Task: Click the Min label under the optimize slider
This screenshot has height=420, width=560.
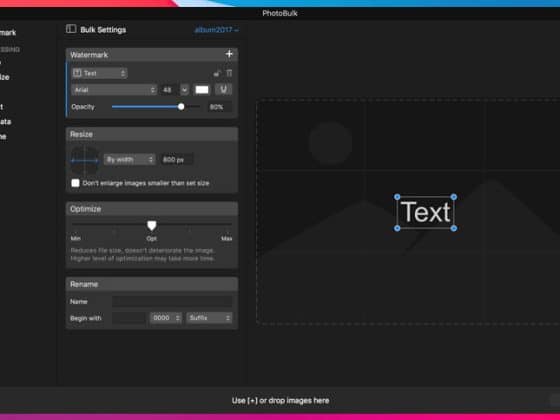Action: click(76, 238)
